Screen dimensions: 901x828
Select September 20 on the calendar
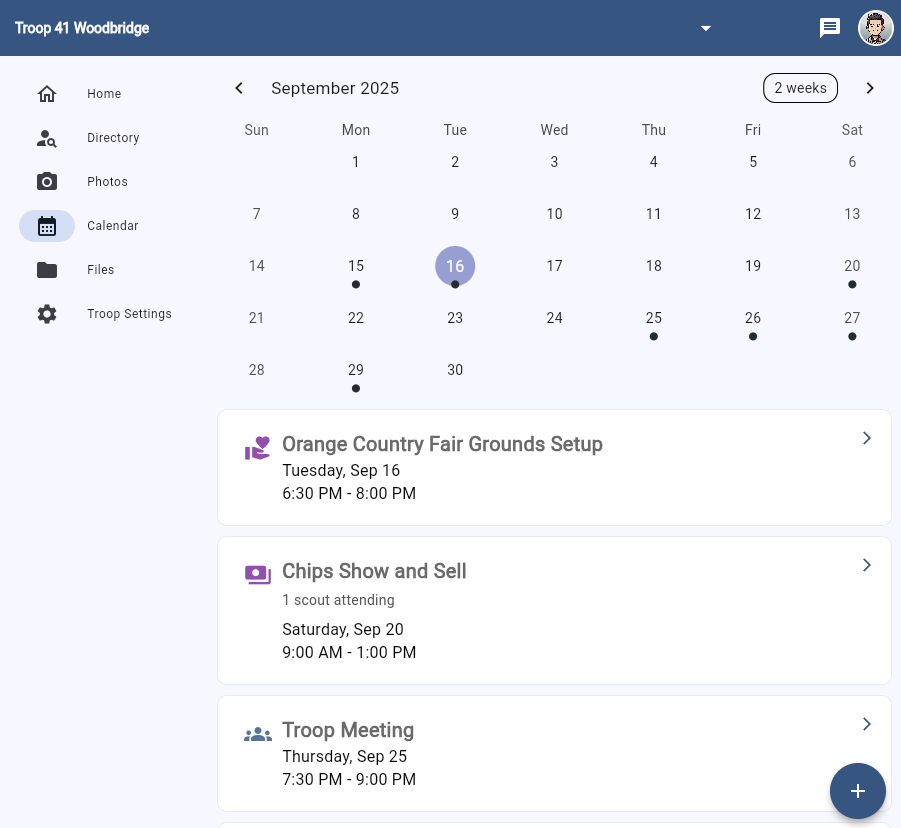[x=852, y=266]
